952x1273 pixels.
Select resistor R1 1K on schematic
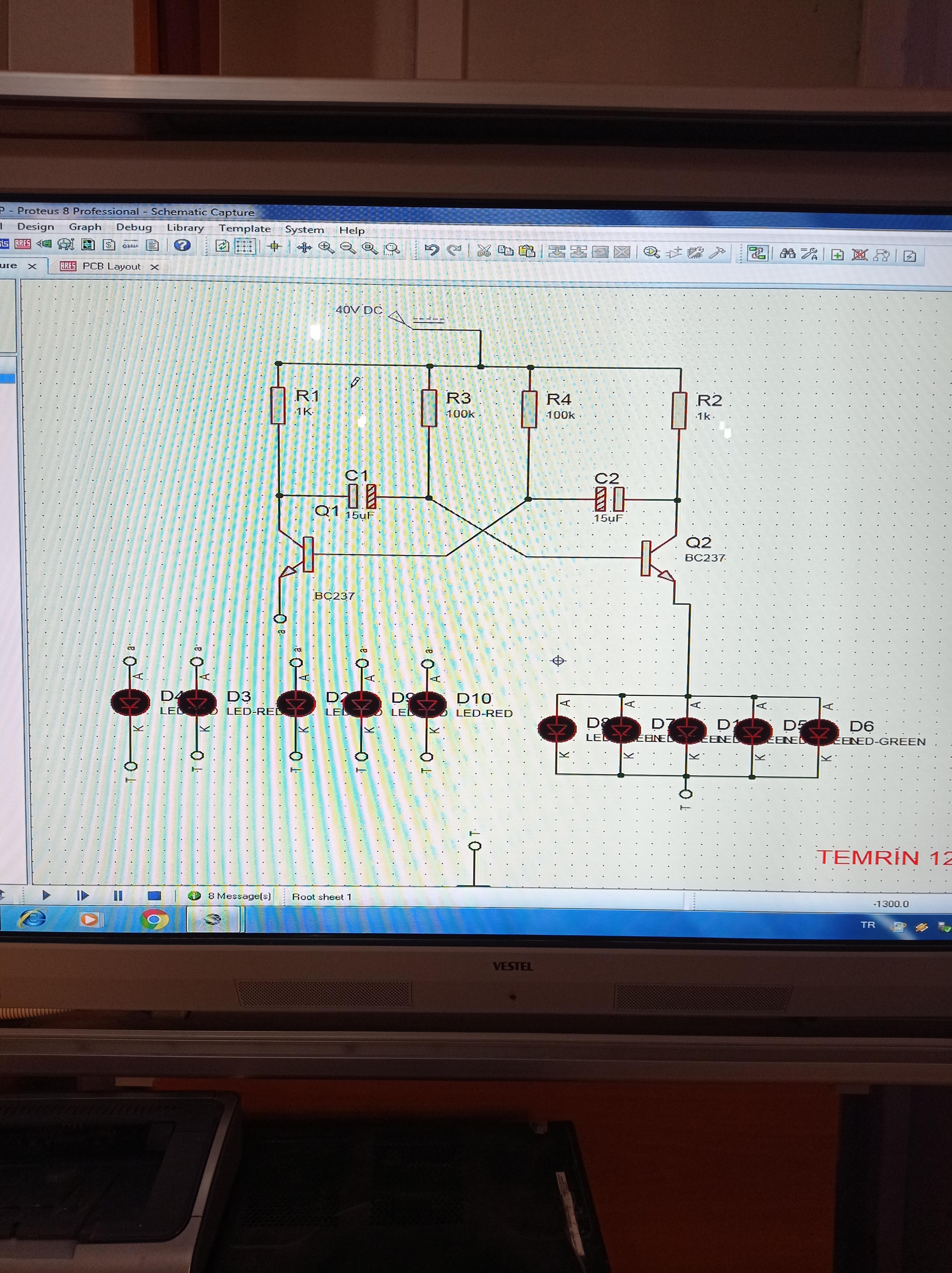pyautogui.click(x=278, y=405)
